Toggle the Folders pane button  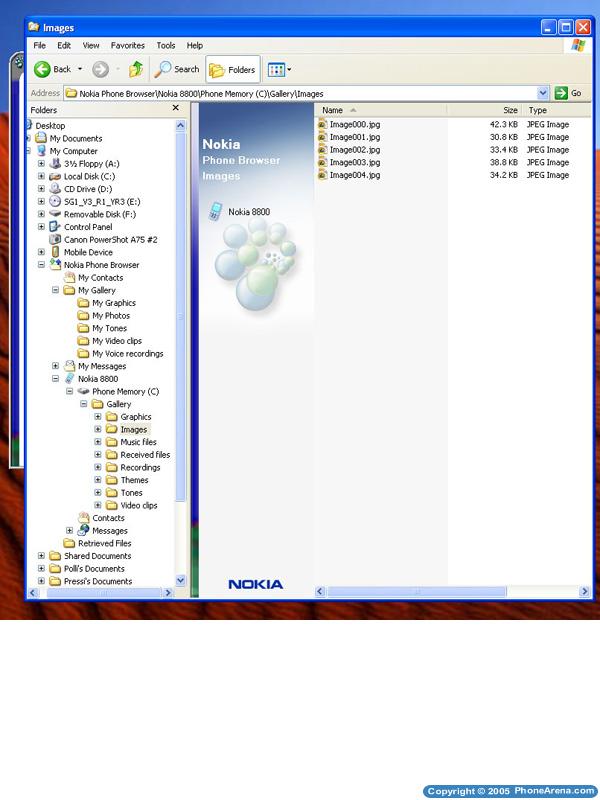point(233,69)
